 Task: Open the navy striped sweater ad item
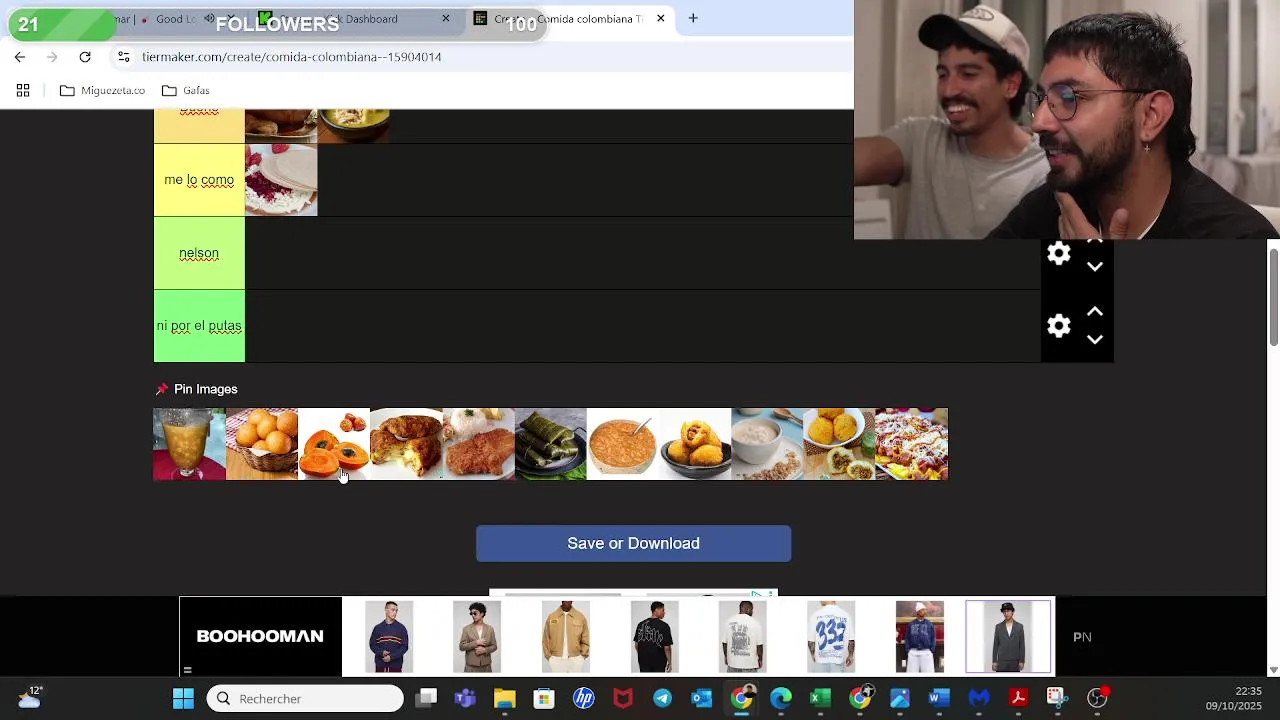tap(389, 636)
